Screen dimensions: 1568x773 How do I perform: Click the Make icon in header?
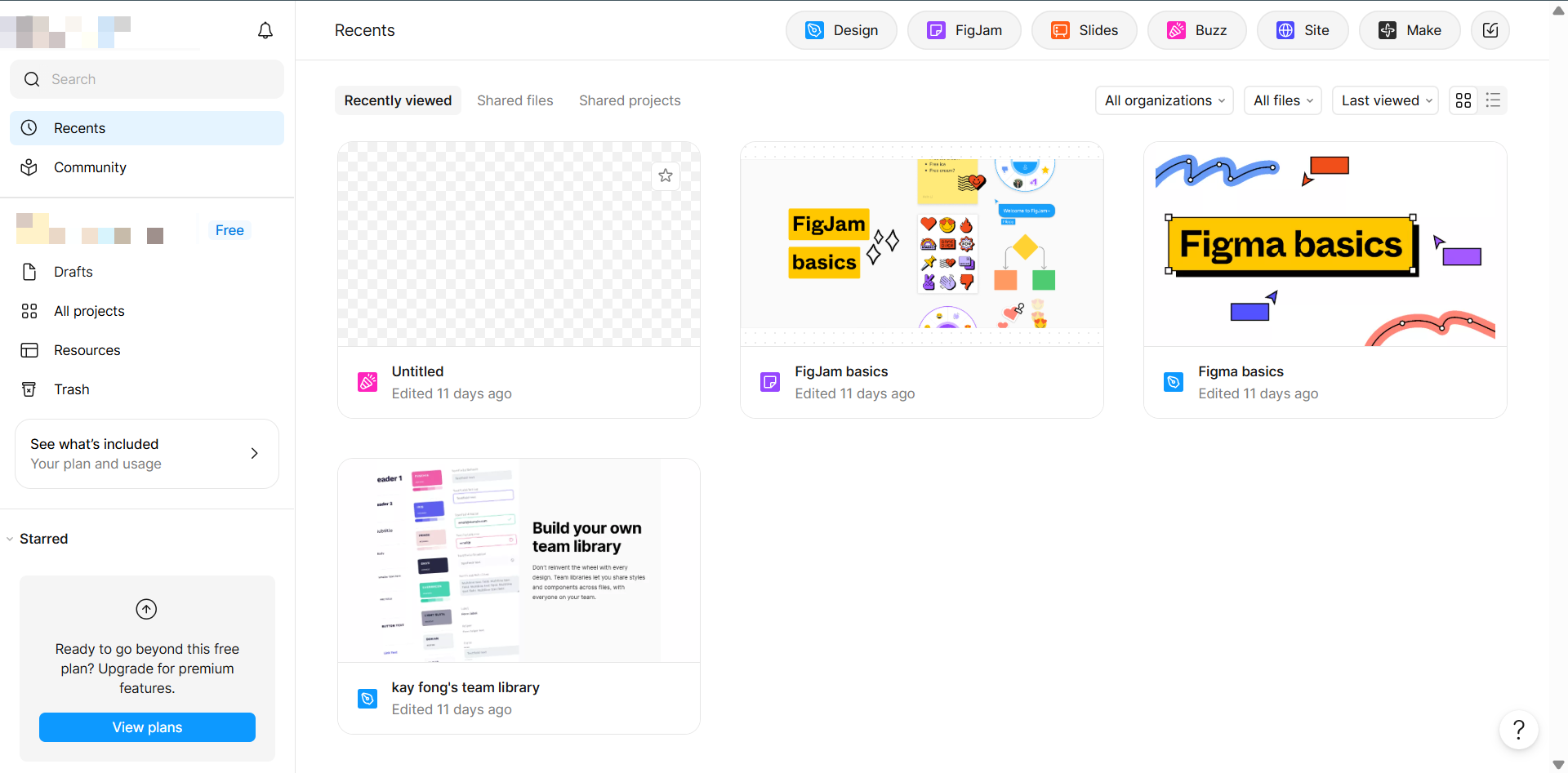1388,30
